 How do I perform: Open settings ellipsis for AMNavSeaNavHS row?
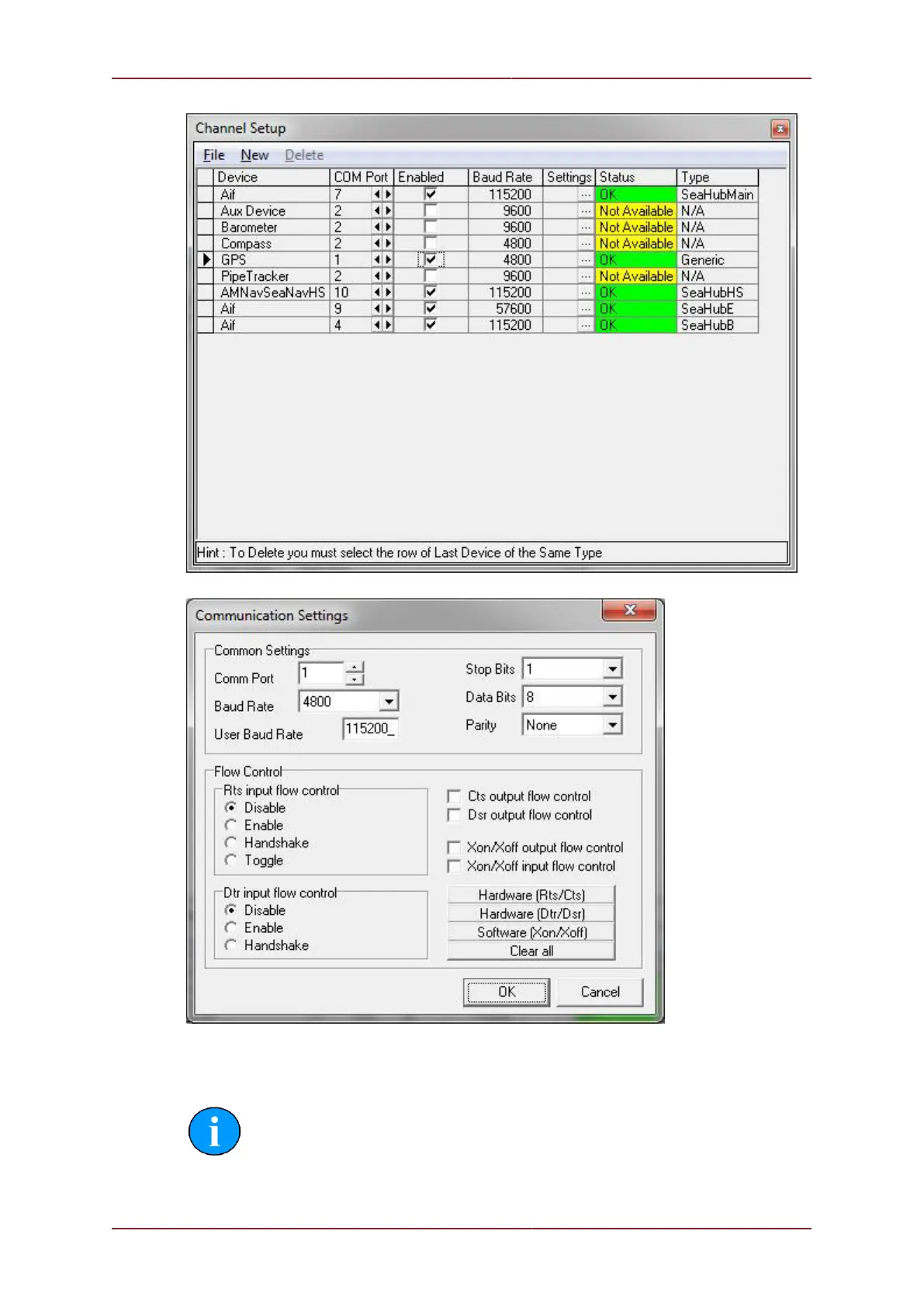coord(586,293)
